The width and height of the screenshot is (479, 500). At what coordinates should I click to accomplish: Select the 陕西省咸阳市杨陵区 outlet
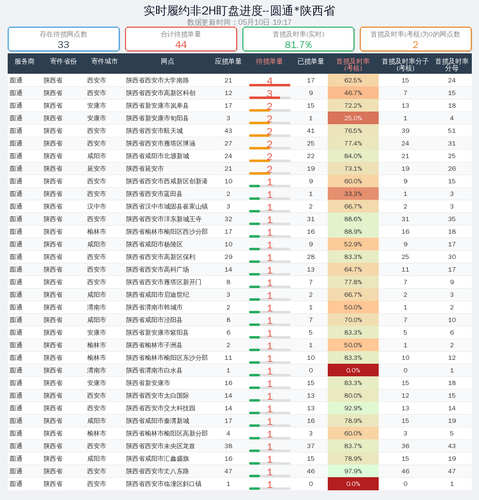[154, 244]
